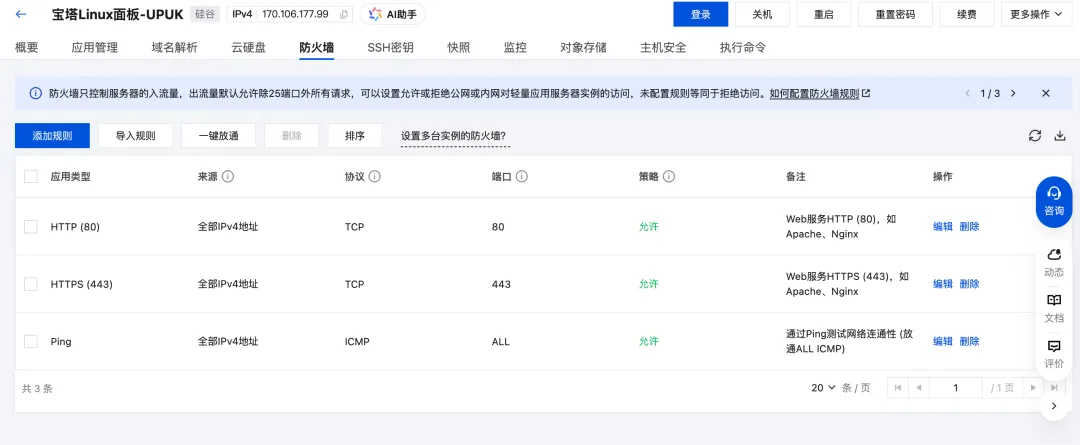Click the page number input field

coord(955,388)
